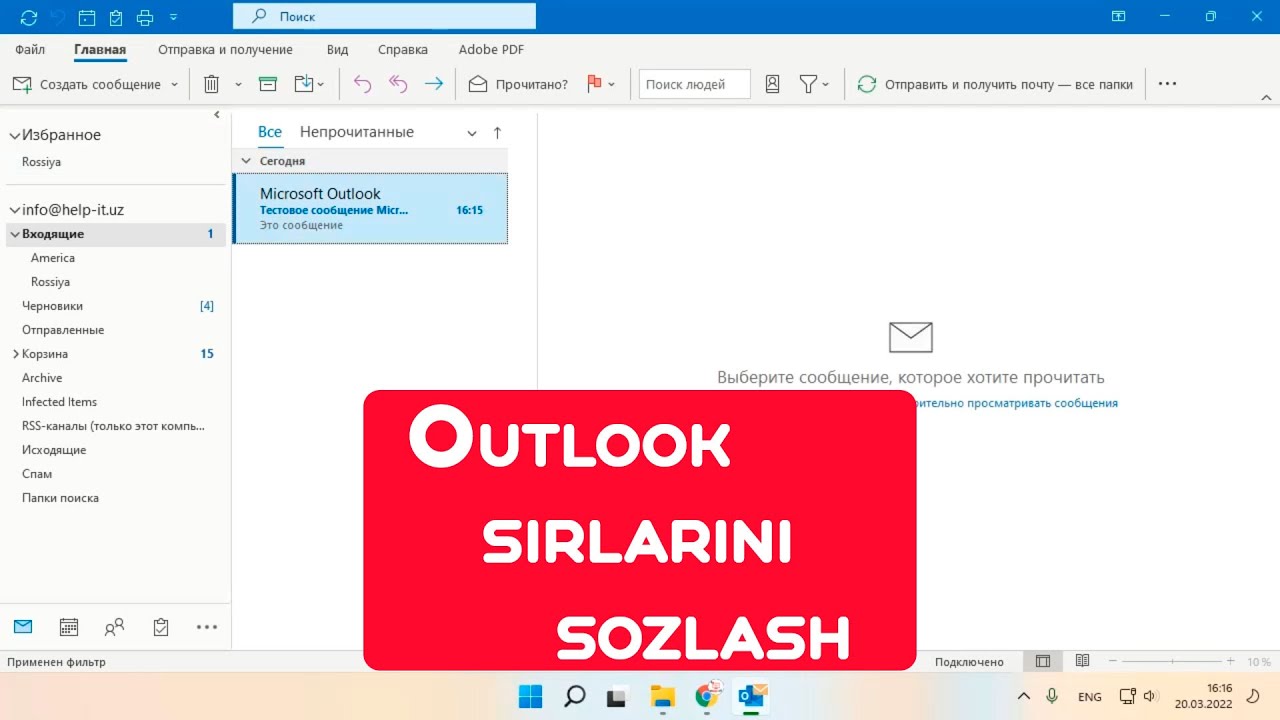Switch to Calendar view in navigation bar
The width and height of the screenshot is (1280, 720).
point(69,627)
